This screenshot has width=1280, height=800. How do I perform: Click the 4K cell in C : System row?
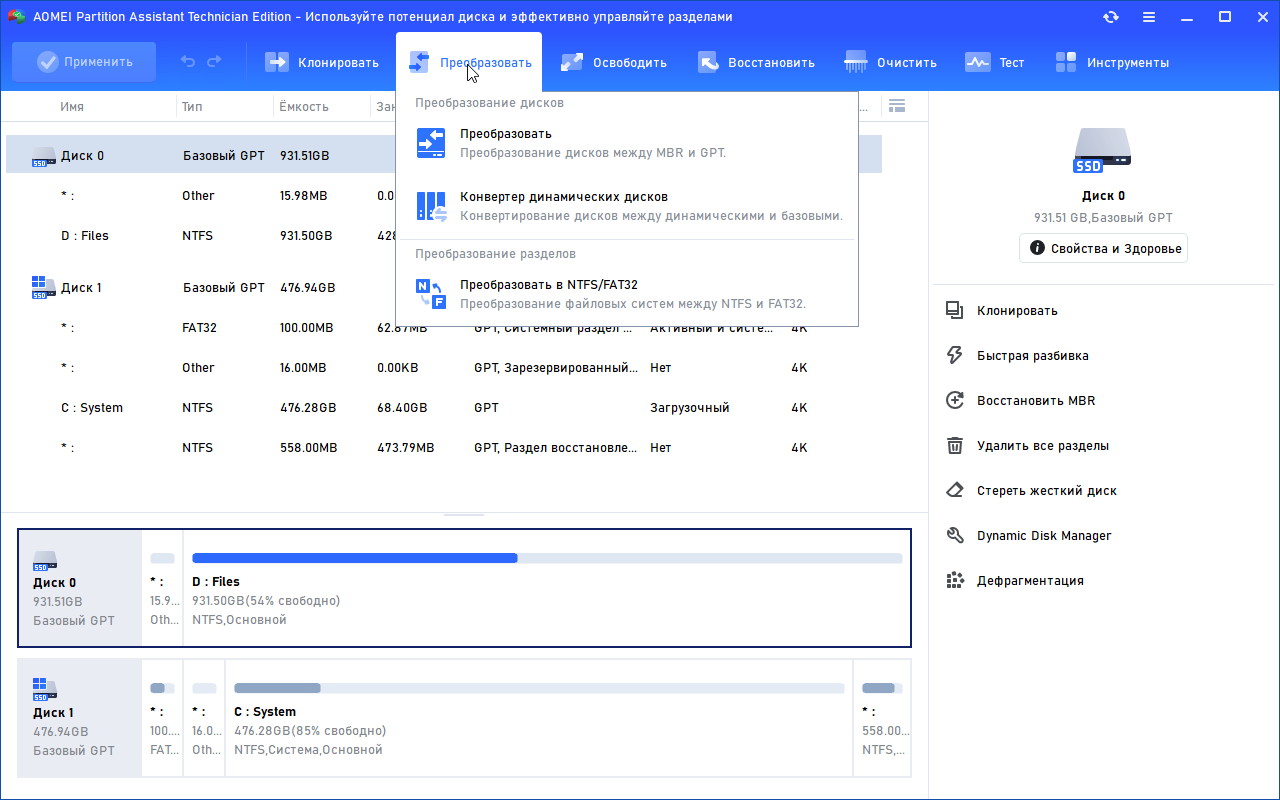799,407
